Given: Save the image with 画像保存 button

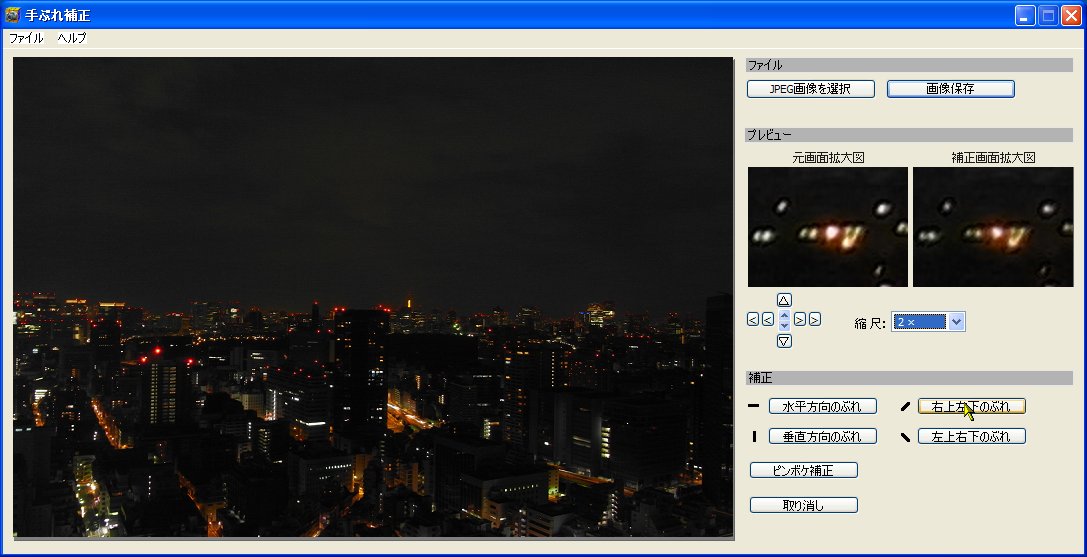Looking at the screenshot, I should click(950, 89).
